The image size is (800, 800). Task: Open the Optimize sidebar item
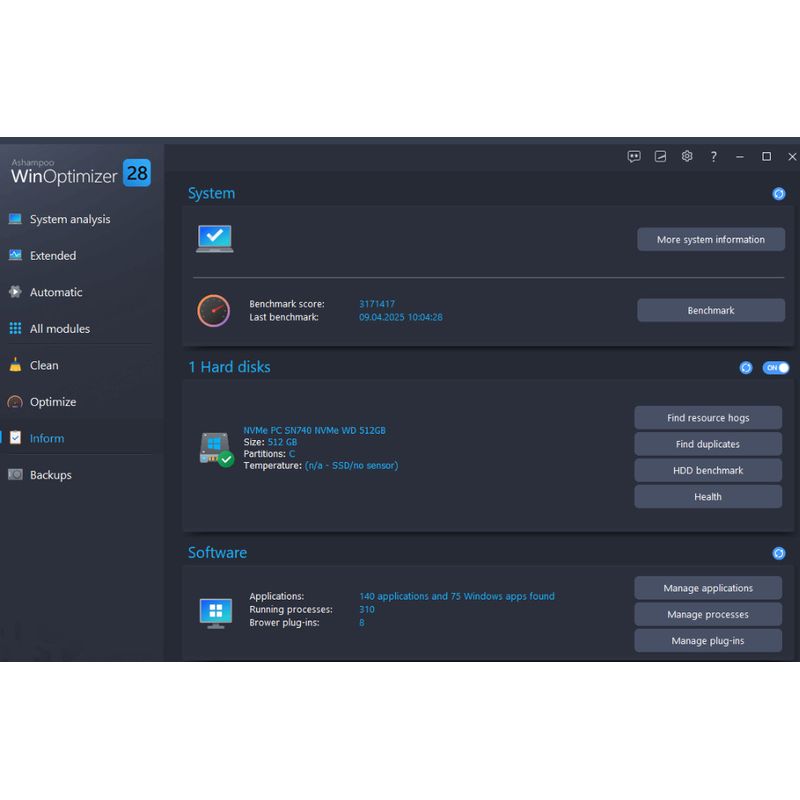click(52, 402)
